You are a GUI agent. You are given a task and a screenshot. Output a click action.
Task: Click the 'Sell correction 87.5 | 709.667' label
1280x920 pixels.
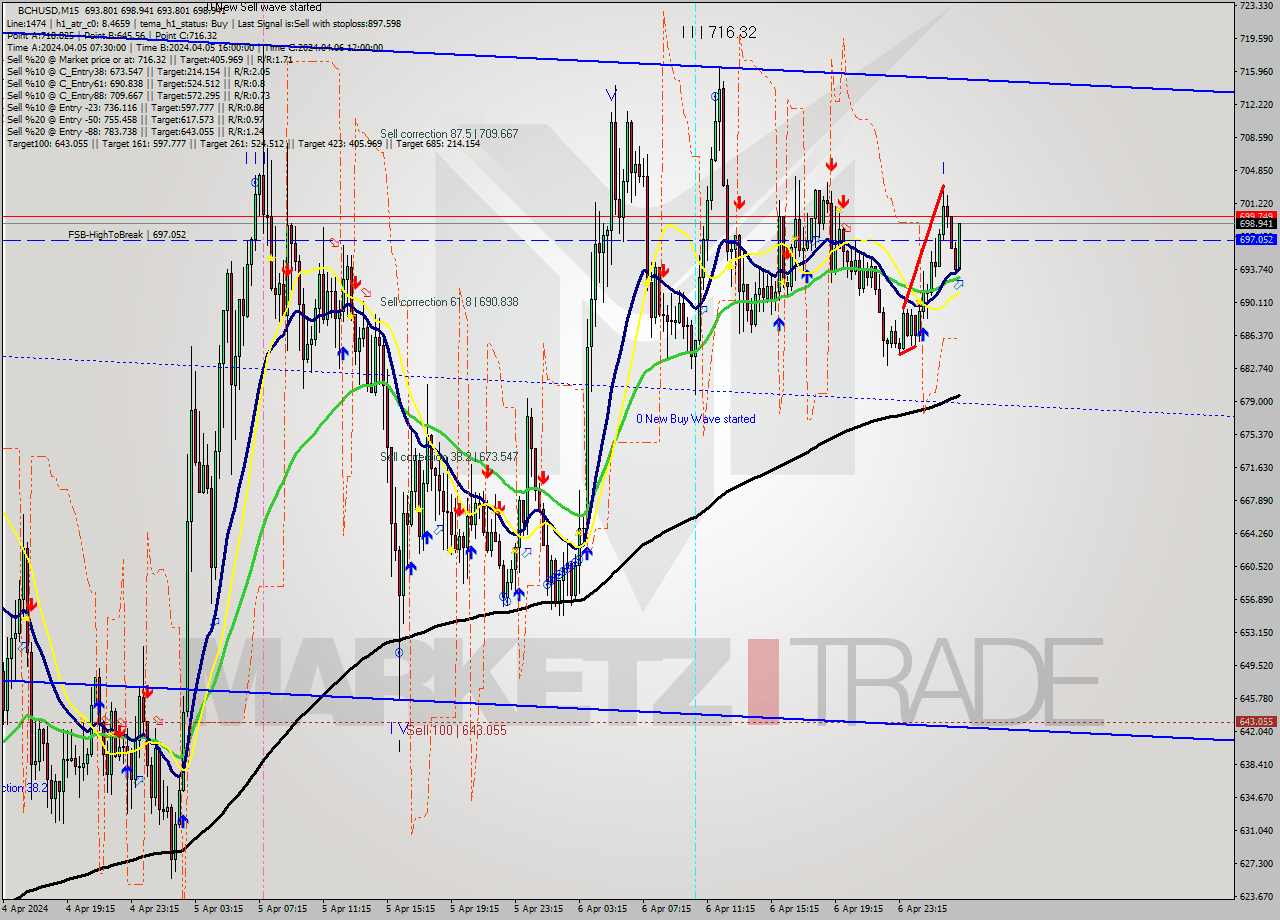(449, 134)
